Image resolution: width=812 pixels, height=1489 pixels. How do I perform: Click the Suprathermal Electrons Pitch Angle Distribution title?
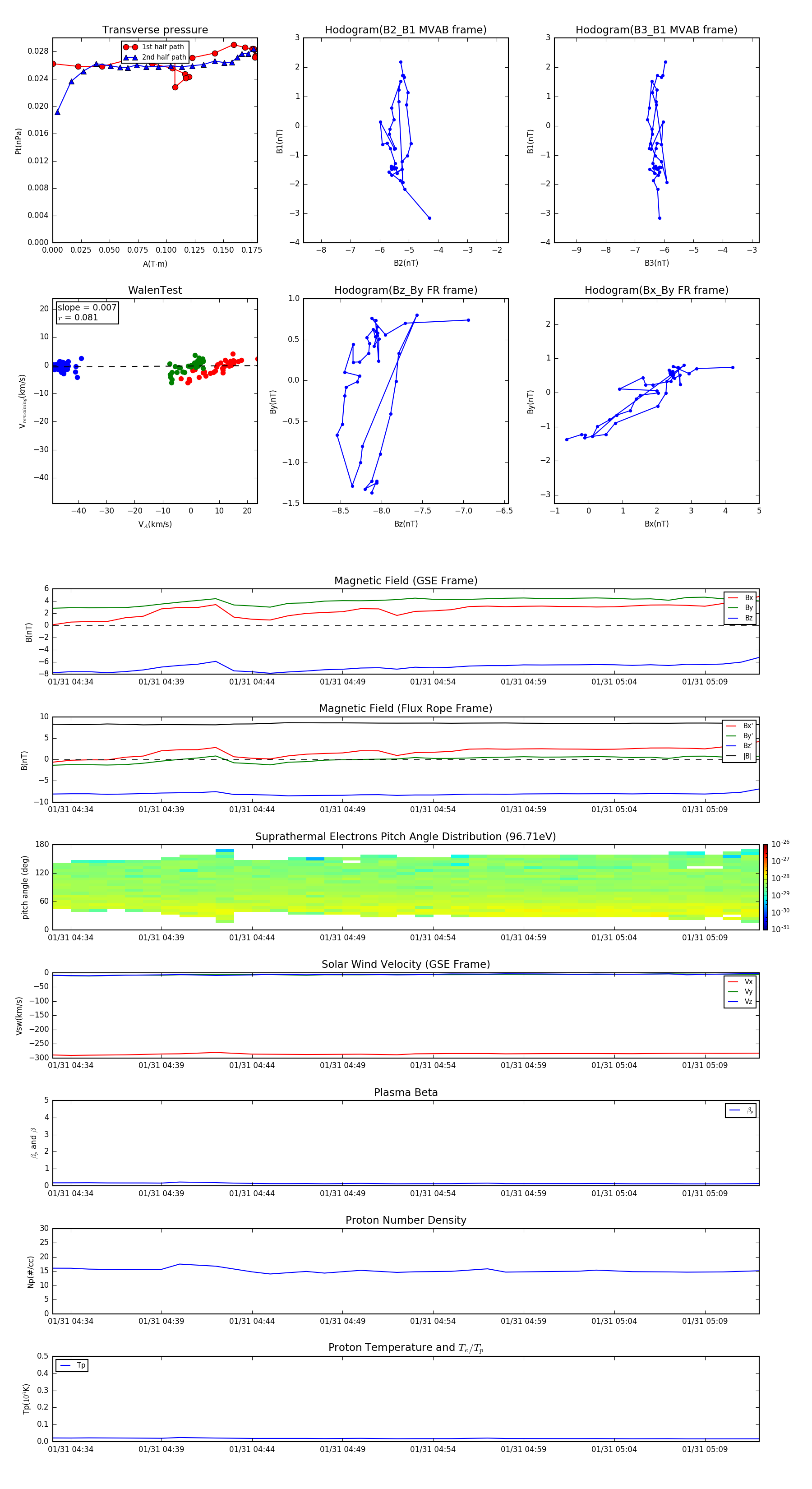point(406,837)
